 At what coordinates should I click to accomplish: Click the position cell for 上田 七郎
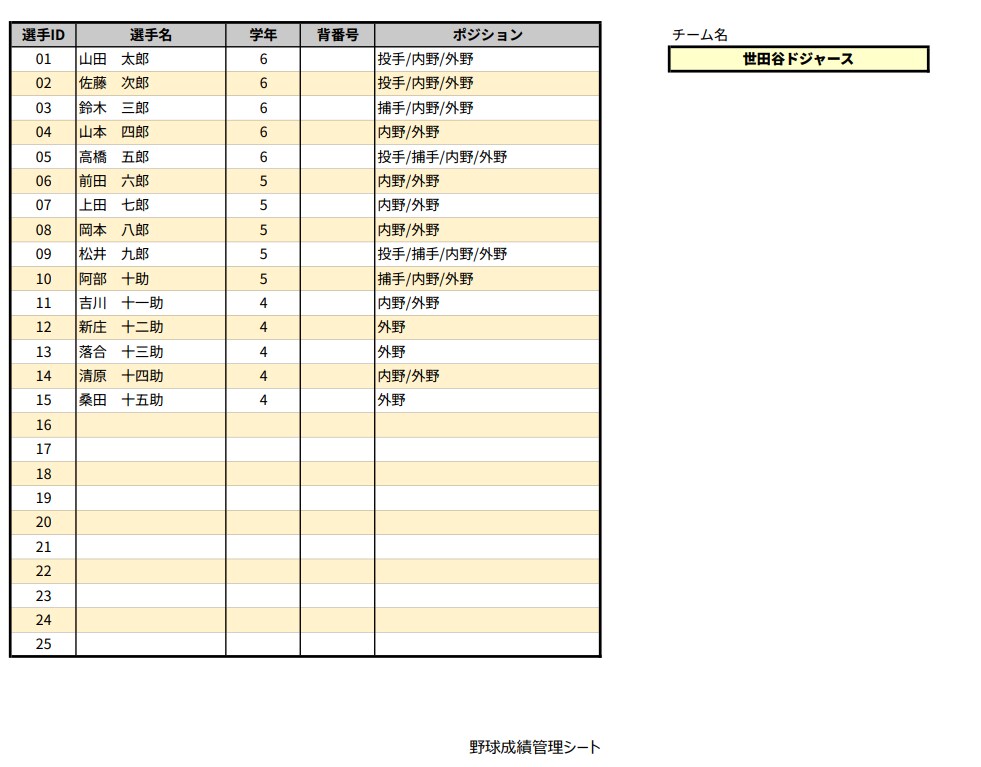[487, 206]
